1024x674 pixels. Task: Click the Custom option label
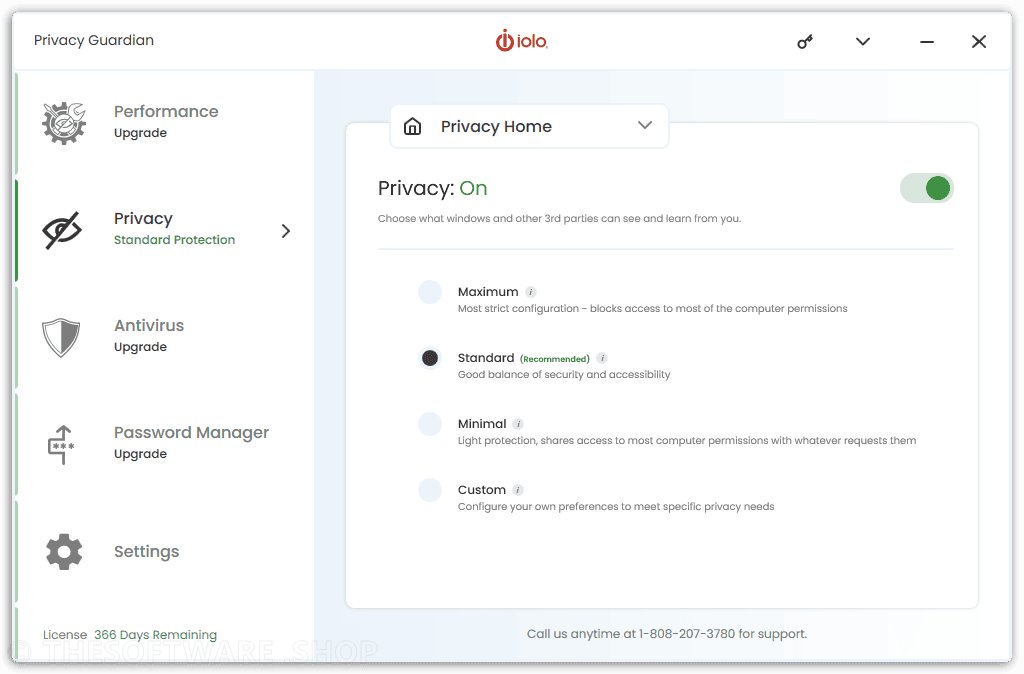[x=482, y=490]
